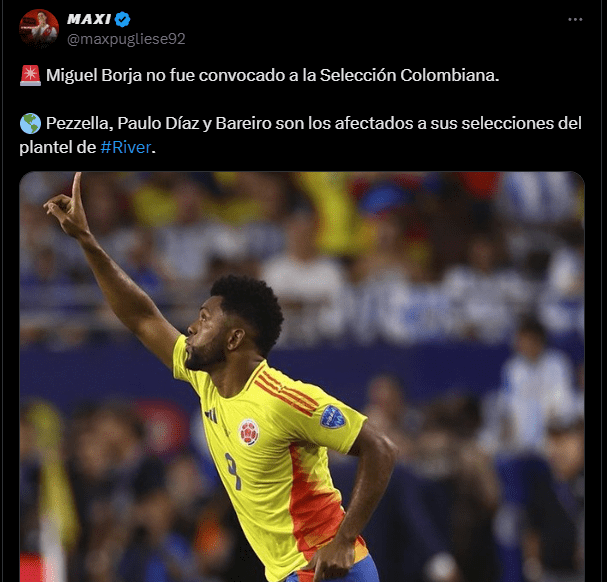Open the attached photo of the player
The width and height of the screenshot is (607, 582).
302,376
